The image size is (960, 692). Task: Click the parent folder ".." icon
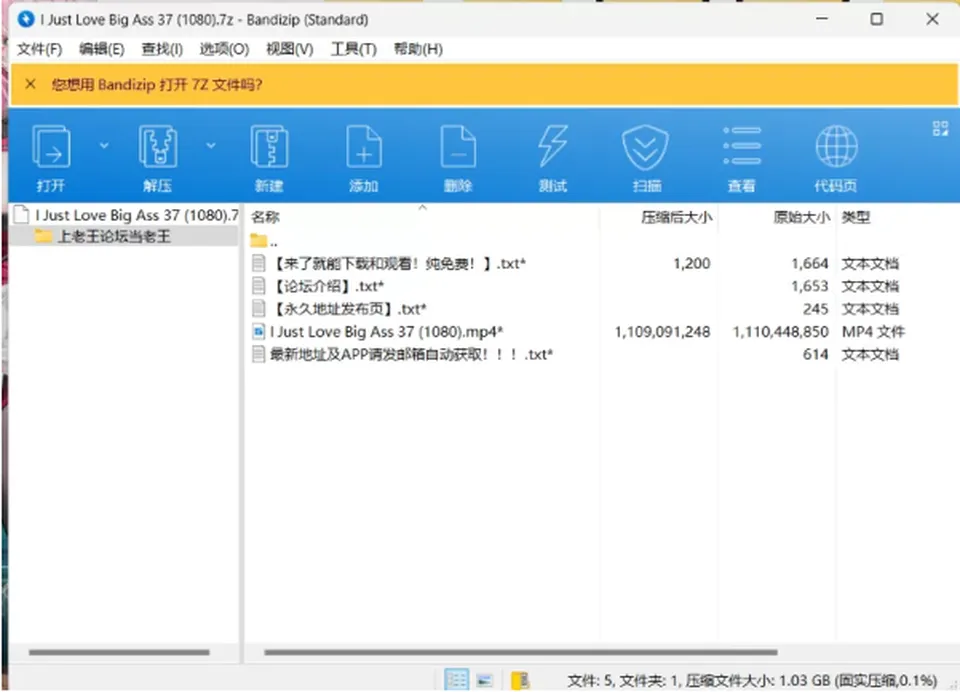point(258,241)
